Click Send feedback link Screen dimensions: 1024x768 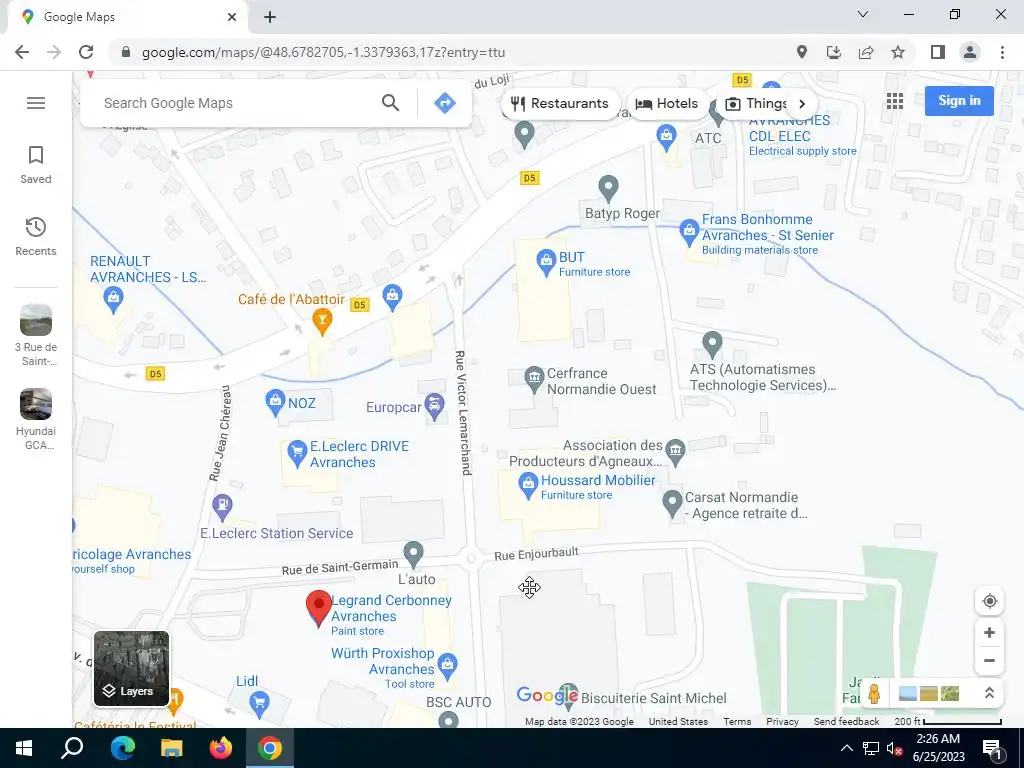click(846, 721)
